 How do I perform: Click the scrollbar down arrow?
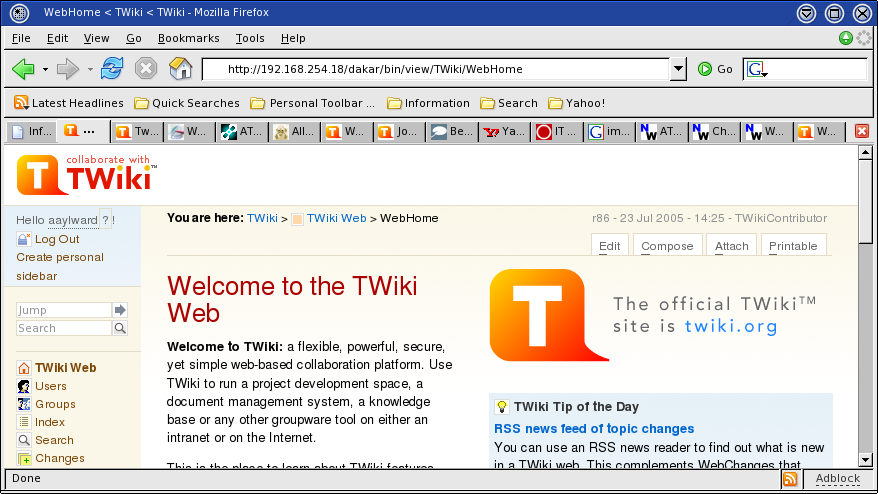point(865,460)
